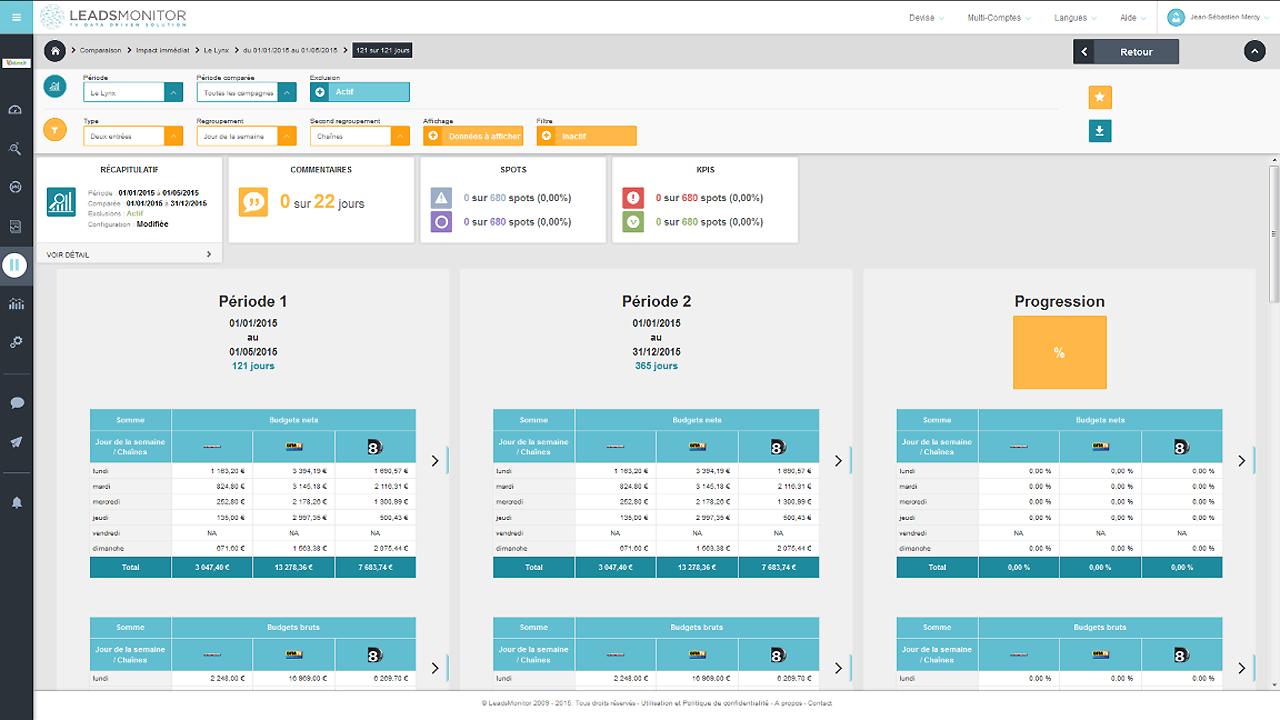Open the Multi-Comptes menu
1280x720 pixels.
point(998,18)
